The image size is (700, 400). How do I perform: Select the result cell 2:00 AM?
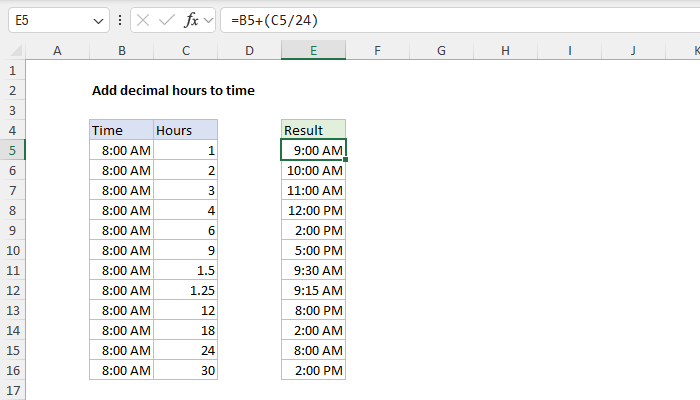[313, 330]
